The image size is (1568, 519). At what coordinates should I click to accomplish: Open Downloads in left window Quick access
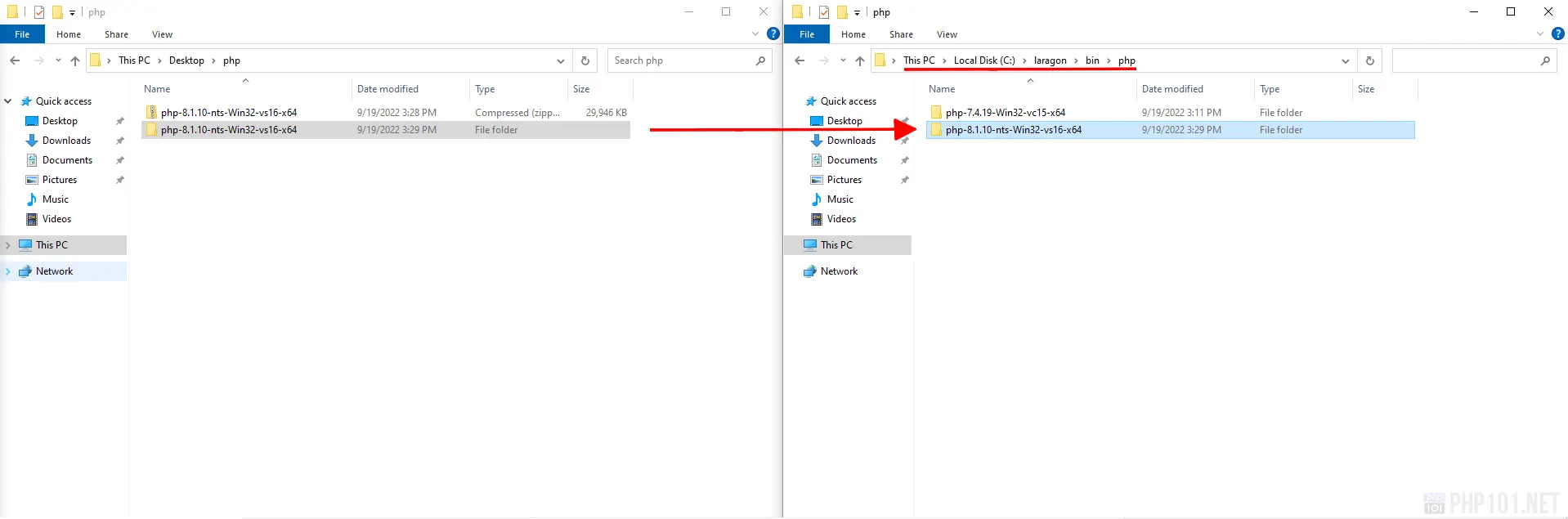click(x=66, y=141)
